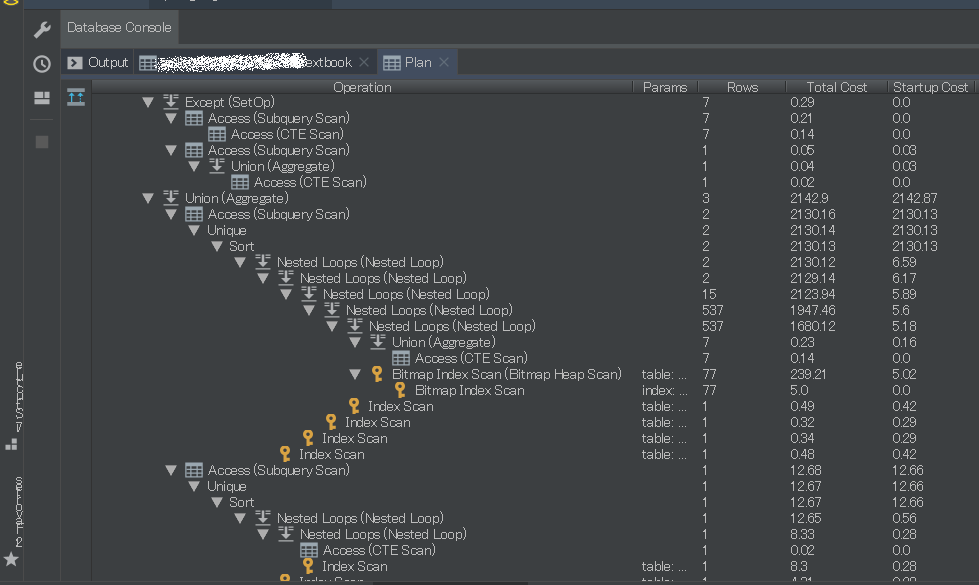Click the Union (Aggregate) icon with cost 2142.9
The image size is (979, 585).
pyautogui.click(x=170, y=198)
